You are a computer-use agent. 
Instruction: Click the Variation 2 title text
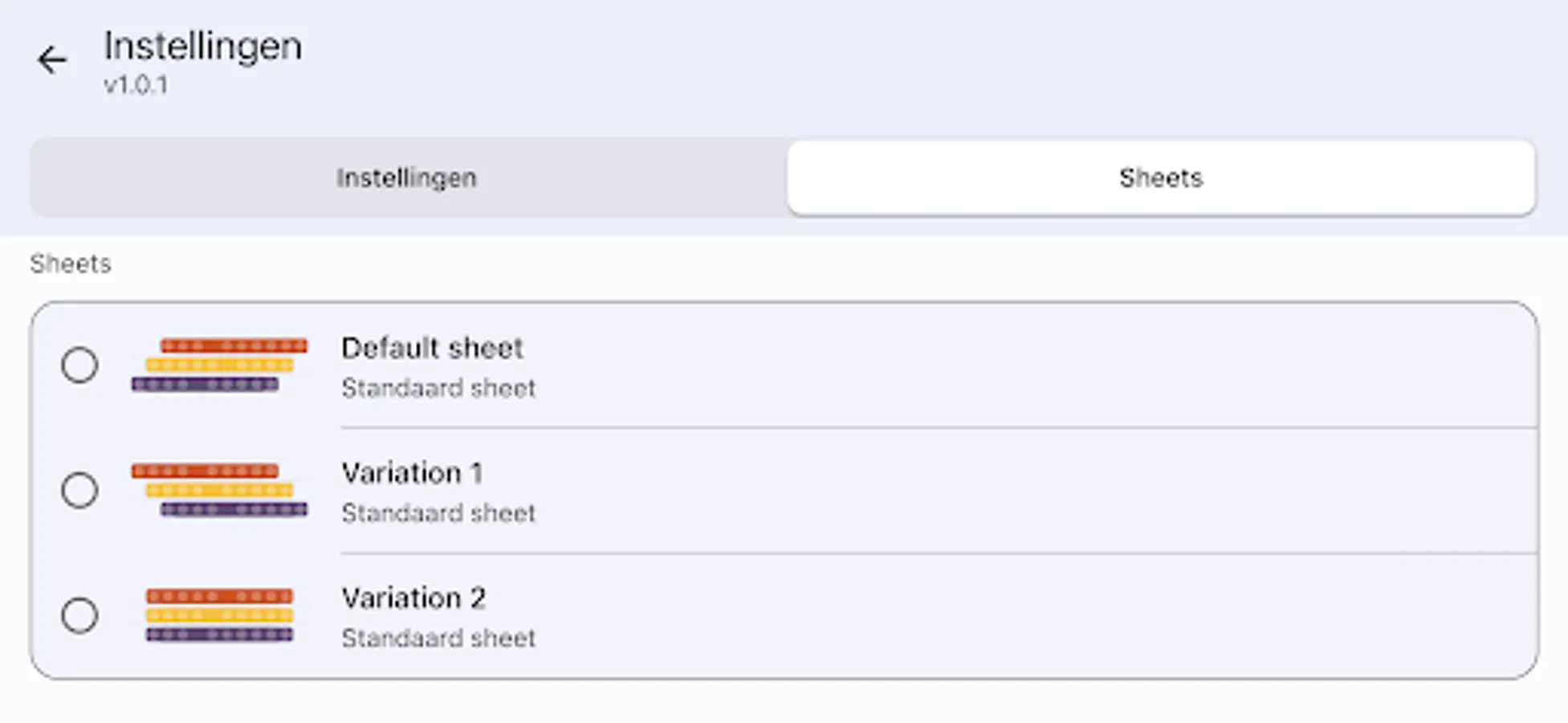(413, 598)
